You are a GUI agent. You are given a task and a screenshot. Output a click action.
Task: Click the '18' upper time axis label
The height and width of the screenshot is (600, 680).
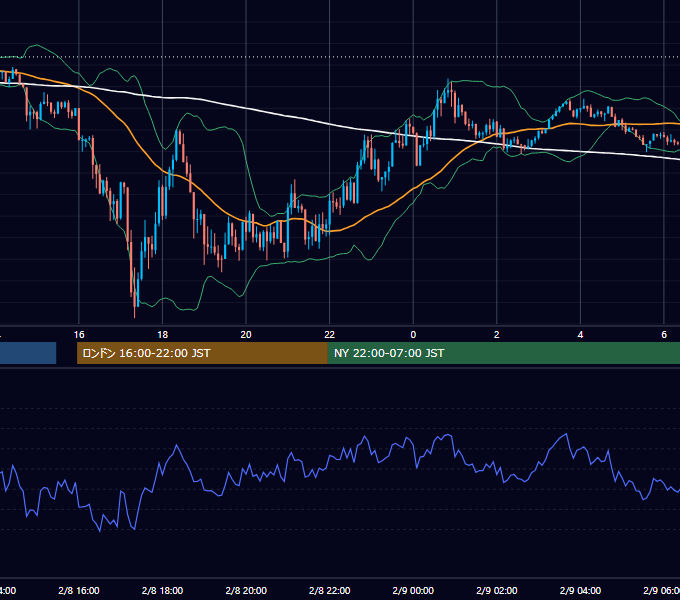(162, 335)
